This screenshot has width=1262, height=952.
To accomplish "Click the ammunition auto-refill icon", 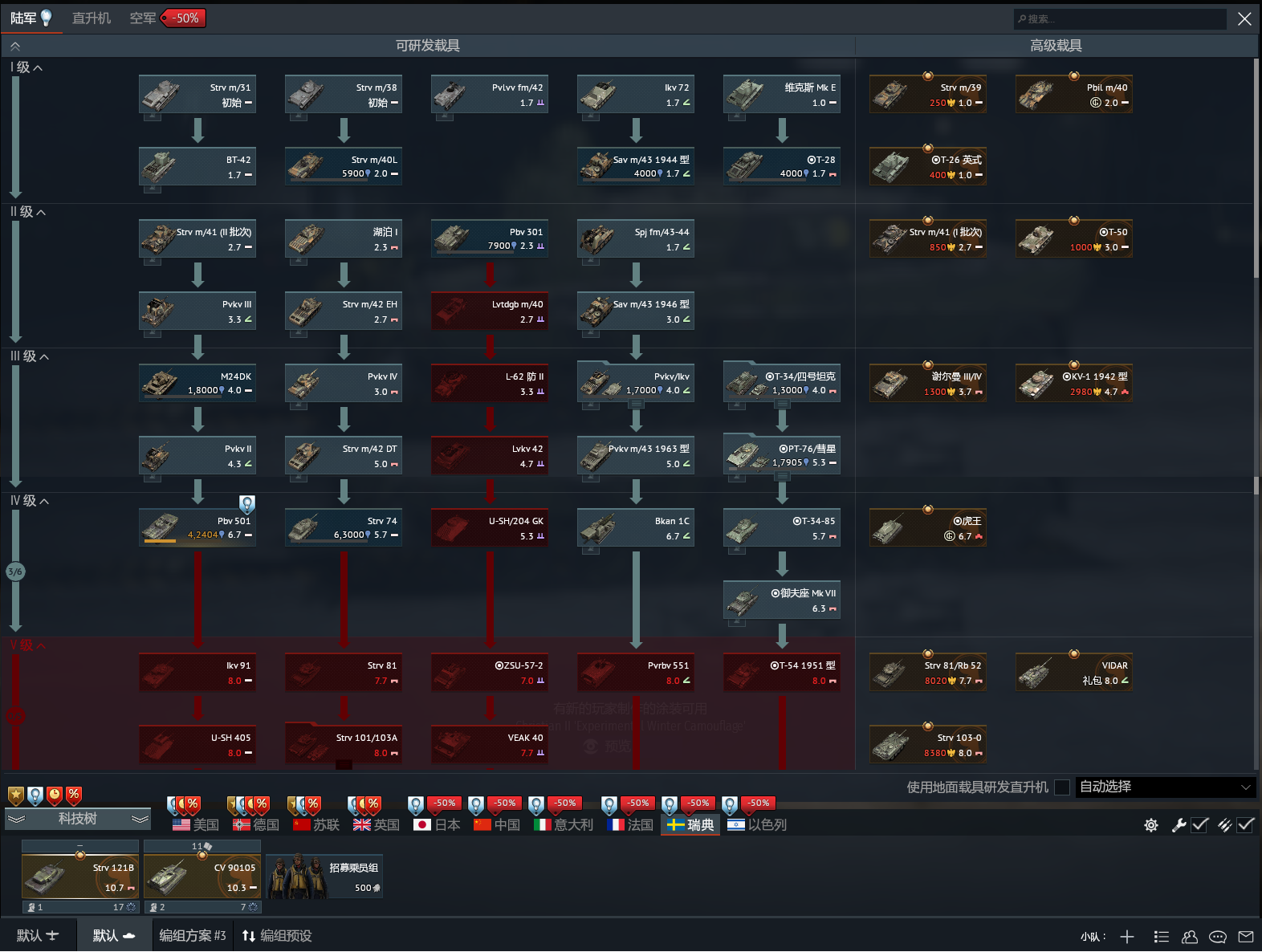I will tap(1224, 825).
